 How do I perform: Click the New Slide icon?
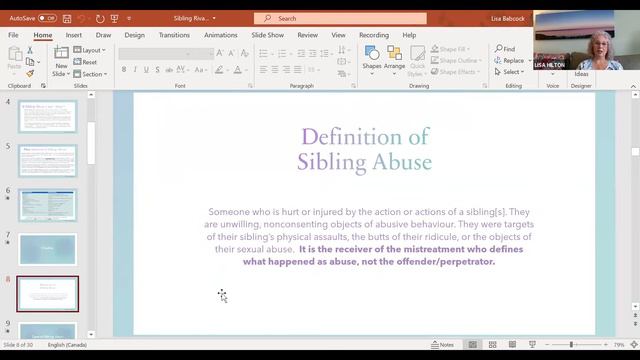pyautogui.click(x=61, y=53)
